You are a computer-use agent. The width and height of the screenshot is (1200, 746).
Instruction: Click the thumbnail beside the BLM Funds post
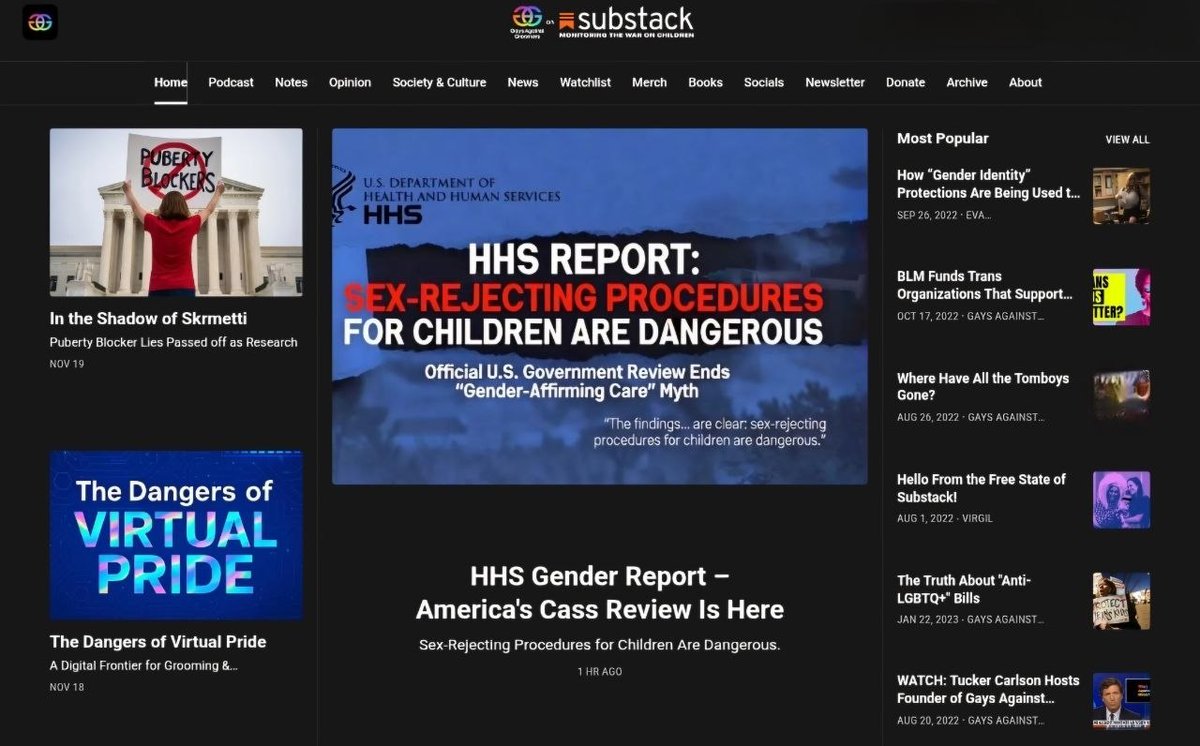pyautogui.click(x=1121, y=296)
